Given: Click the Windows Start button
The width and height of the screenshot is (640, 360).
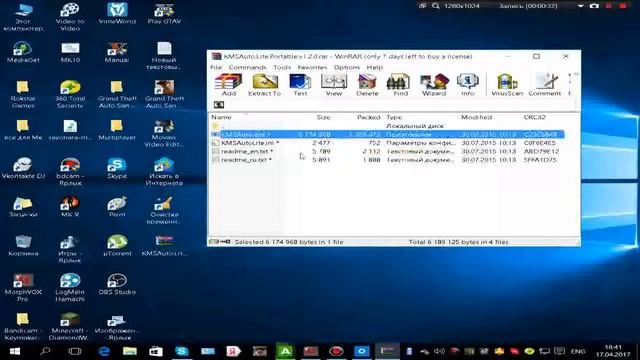Looking at the screenshot, I should [15, 351].
